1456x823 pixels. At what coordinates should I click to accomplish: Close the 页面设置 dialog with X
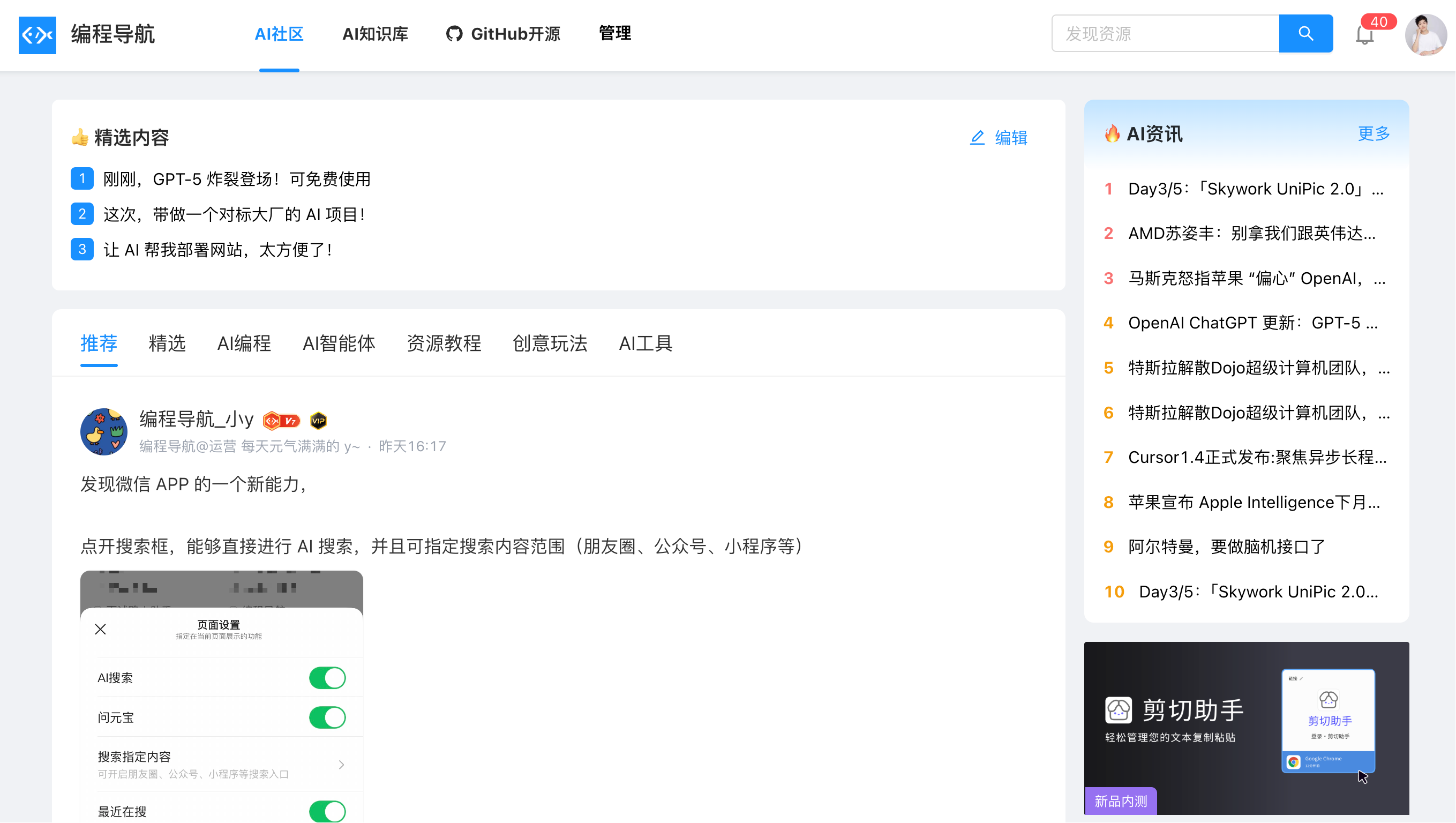(101, 629)
